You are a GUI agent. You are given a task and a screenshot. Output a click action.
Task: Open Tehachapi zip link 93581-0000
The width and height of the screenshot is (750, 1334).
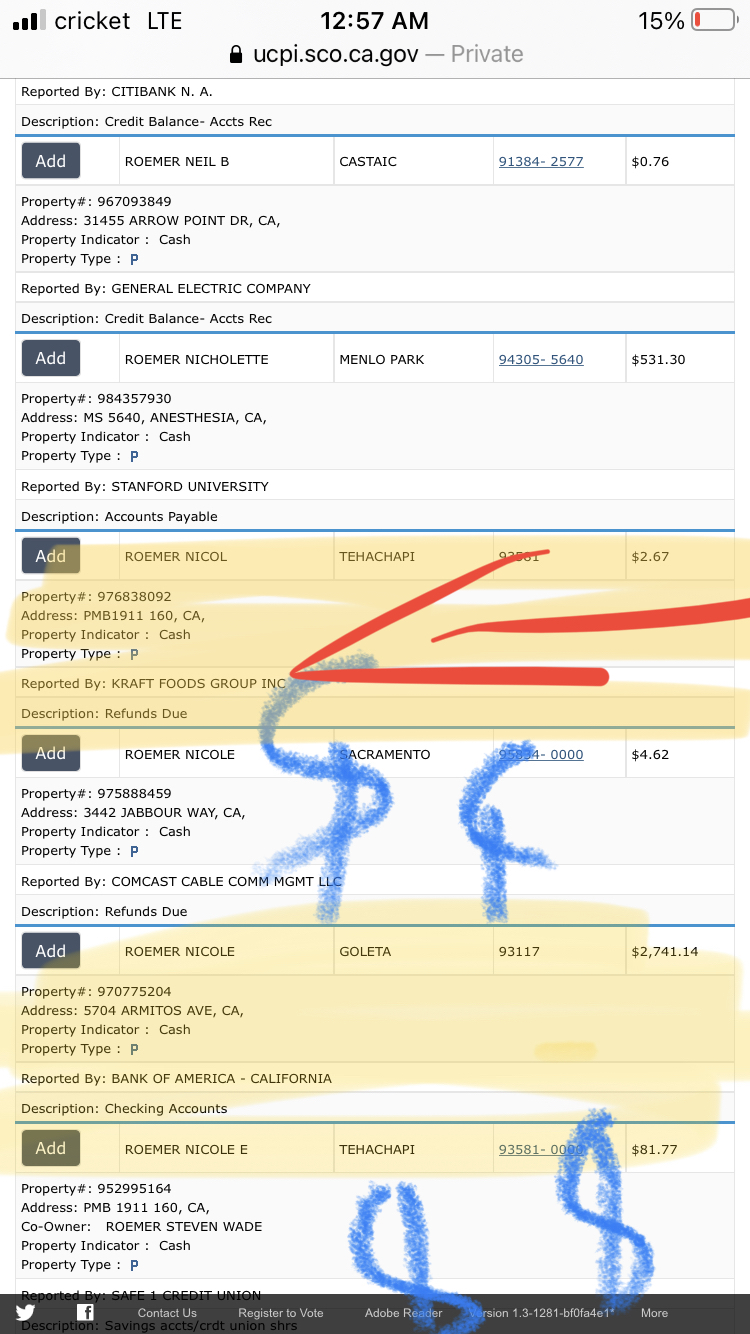[541, 1150]
